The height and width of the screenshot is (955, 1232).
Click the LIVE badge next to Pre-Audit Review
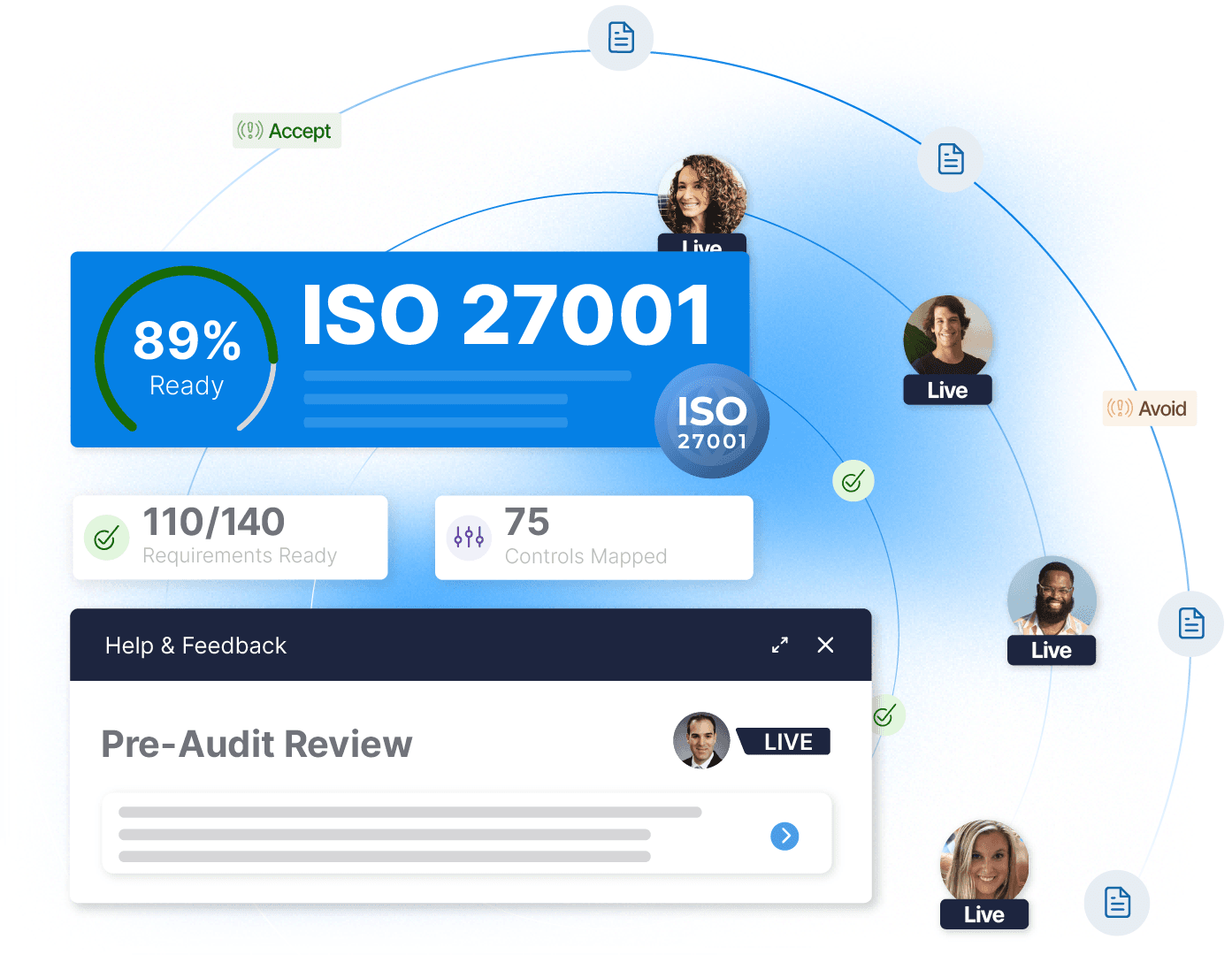(786, 742)
